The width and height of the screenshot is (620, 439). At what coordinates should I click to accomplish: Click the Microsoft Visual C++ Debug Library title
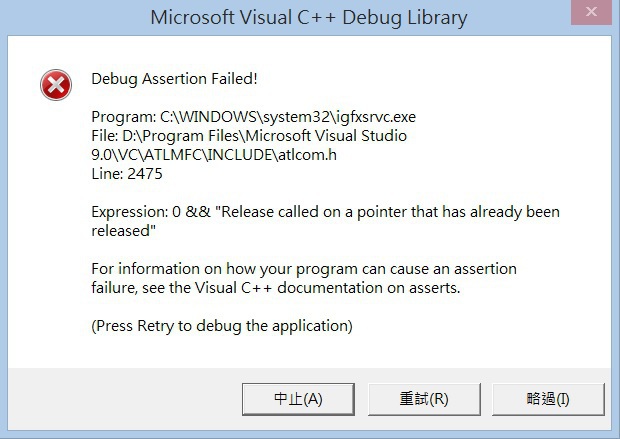(309, 18)
